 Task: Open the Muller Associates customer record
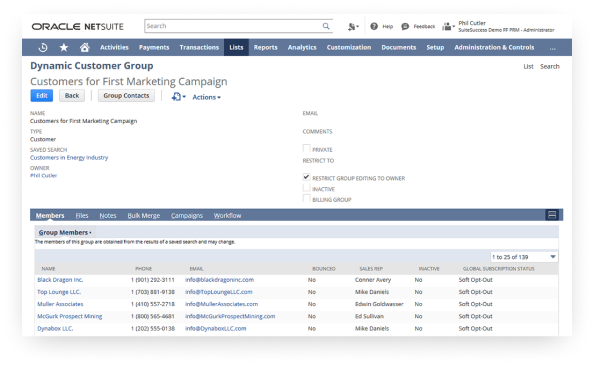tap(60, 304)
